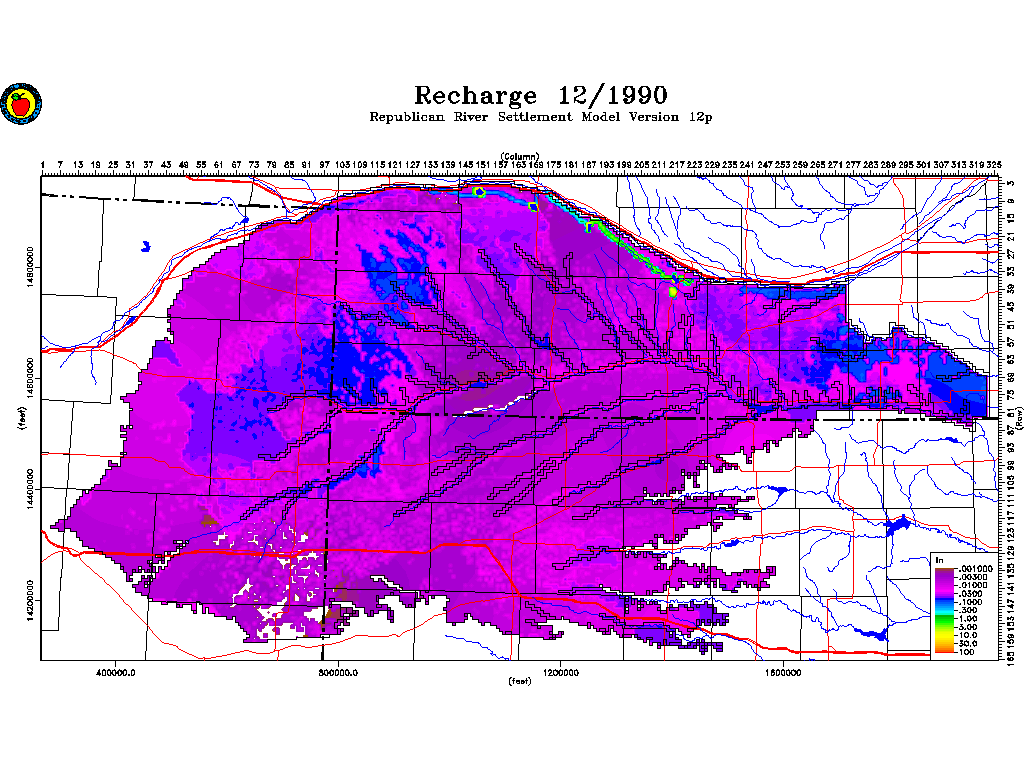
Task: Click the red apple logo icon
Action: (21, 103)
